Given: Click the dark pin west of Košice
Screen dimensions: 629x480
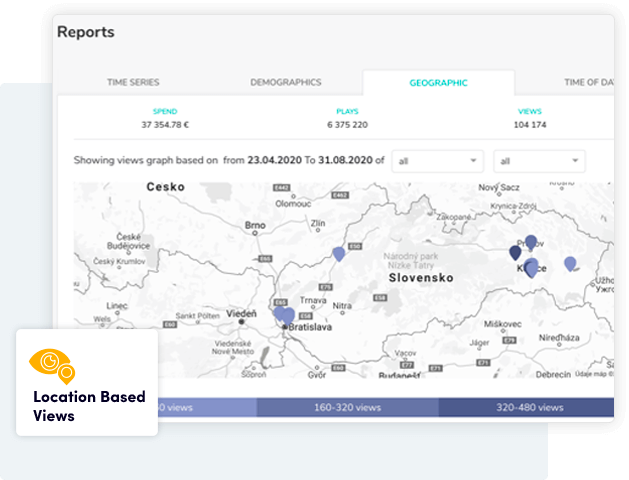Looking at the screenshot, I should (x=516, y=252).
